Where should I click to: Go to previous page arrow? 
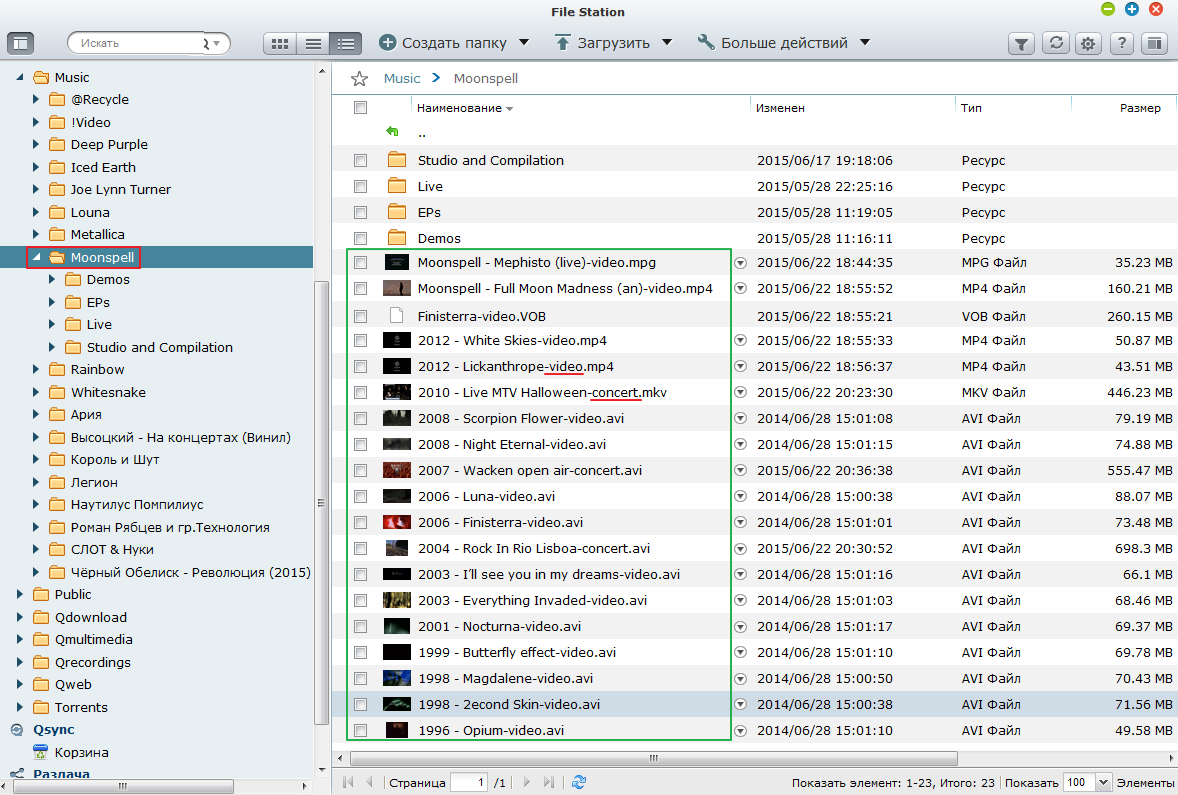[x=369, y=782]
